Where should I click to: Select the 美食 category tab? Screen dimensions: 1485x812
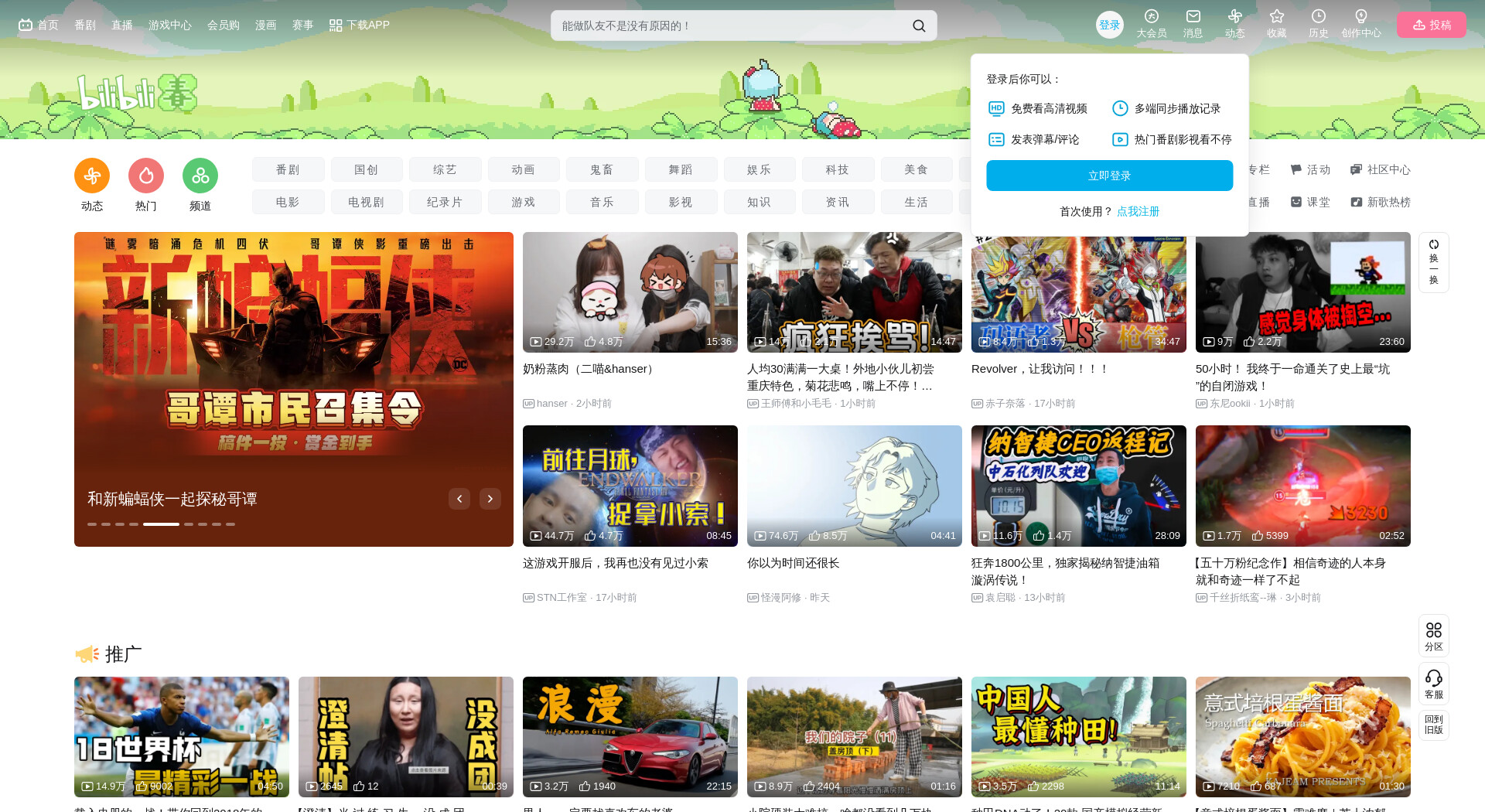(917, 169)
